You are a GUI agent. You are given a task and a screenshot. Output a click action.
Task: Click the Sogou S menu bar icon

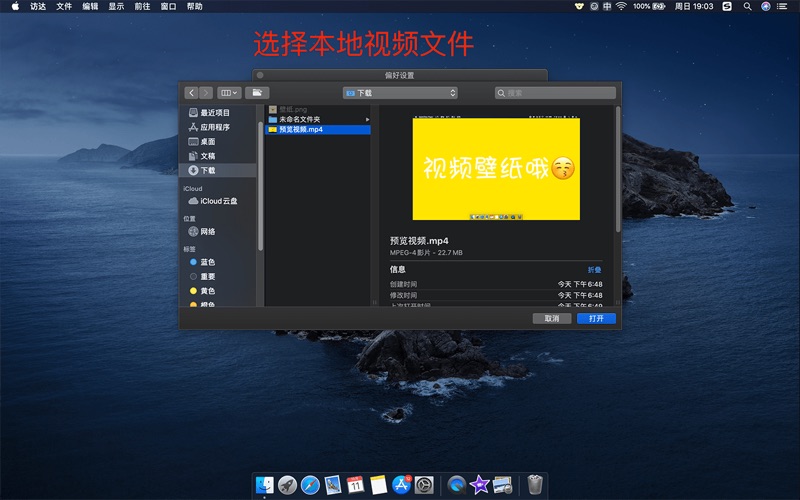[727, 6]
